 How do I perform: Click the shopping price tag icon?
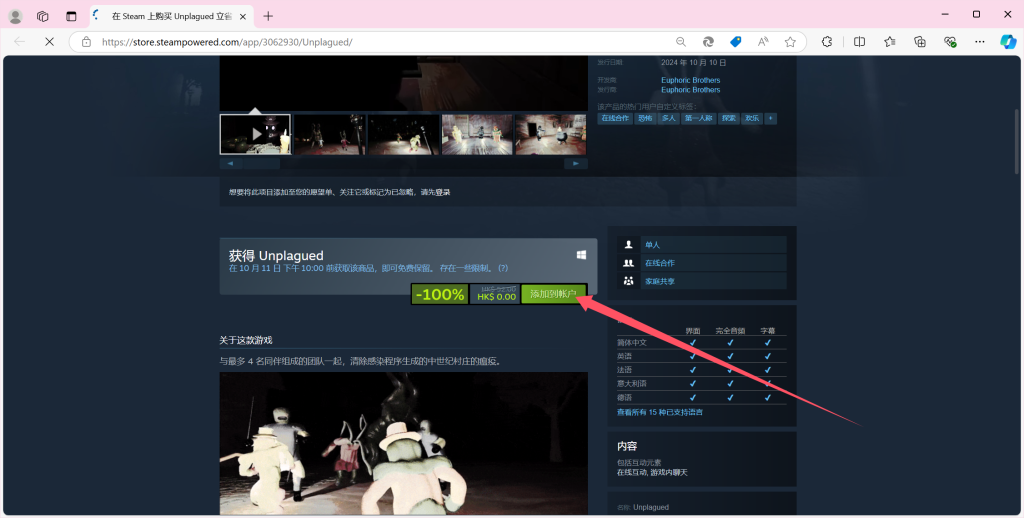click(x=735, y=42)
